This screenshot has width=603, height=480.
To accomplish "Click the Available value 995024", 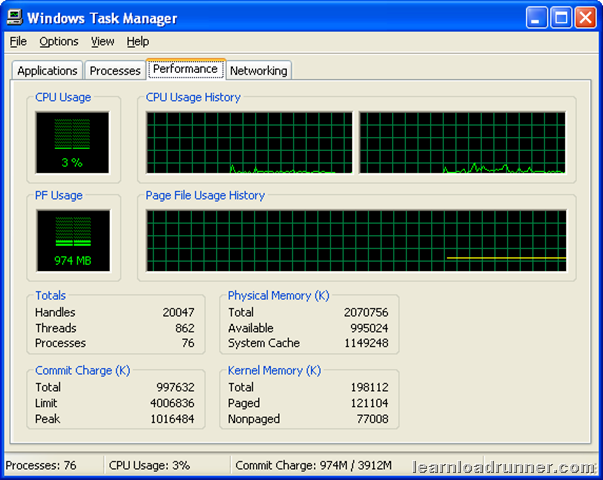I will tap(369, 328).
